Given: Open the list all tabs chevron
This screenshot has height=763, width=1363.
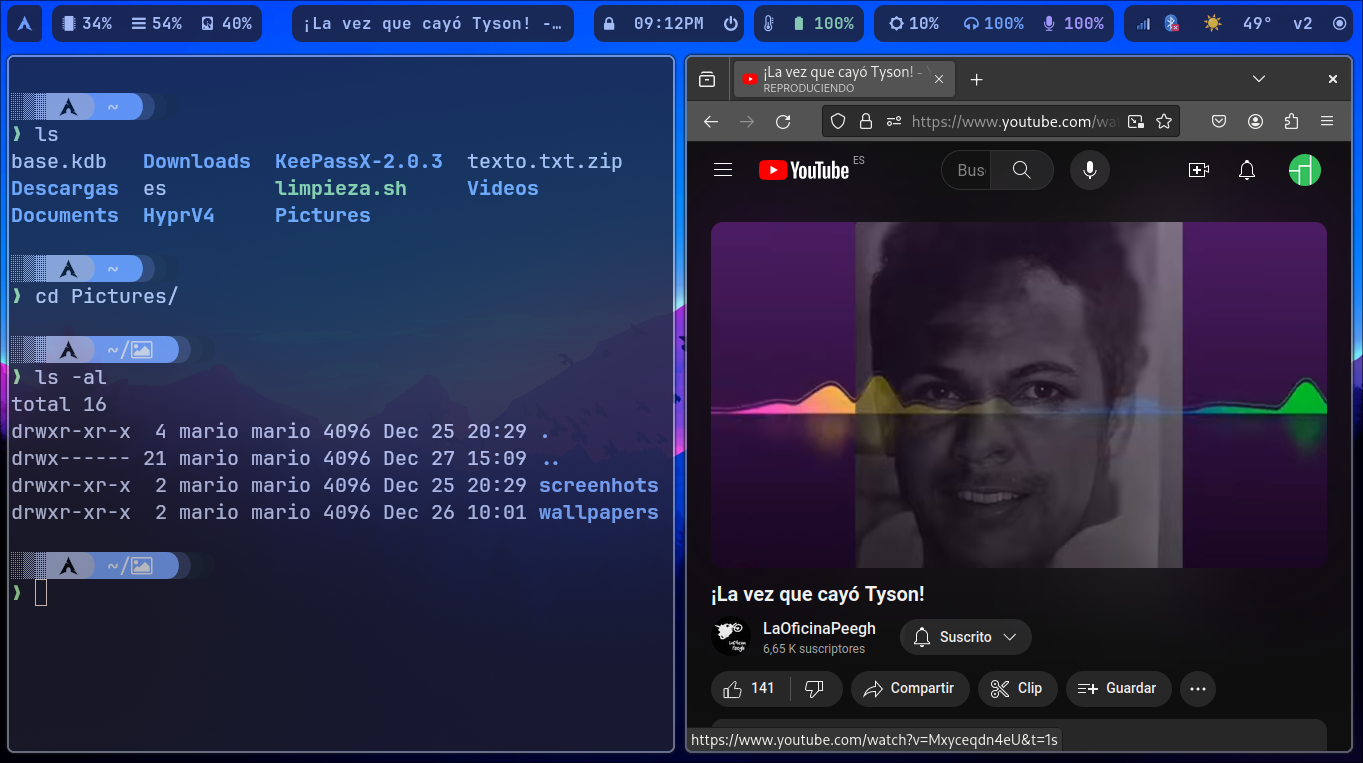Looking at the screenshot, I should click(1259, 79).
